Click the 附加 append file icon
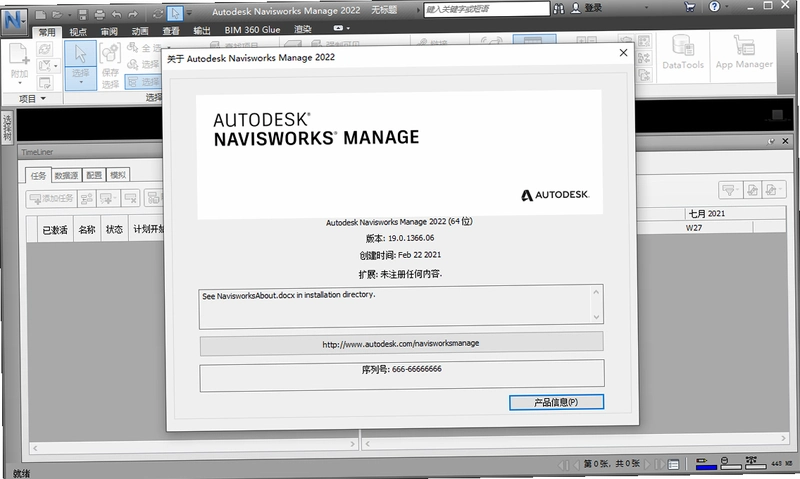Image resolution: width=800 pixels, height=479 pixels. [19, 54]
